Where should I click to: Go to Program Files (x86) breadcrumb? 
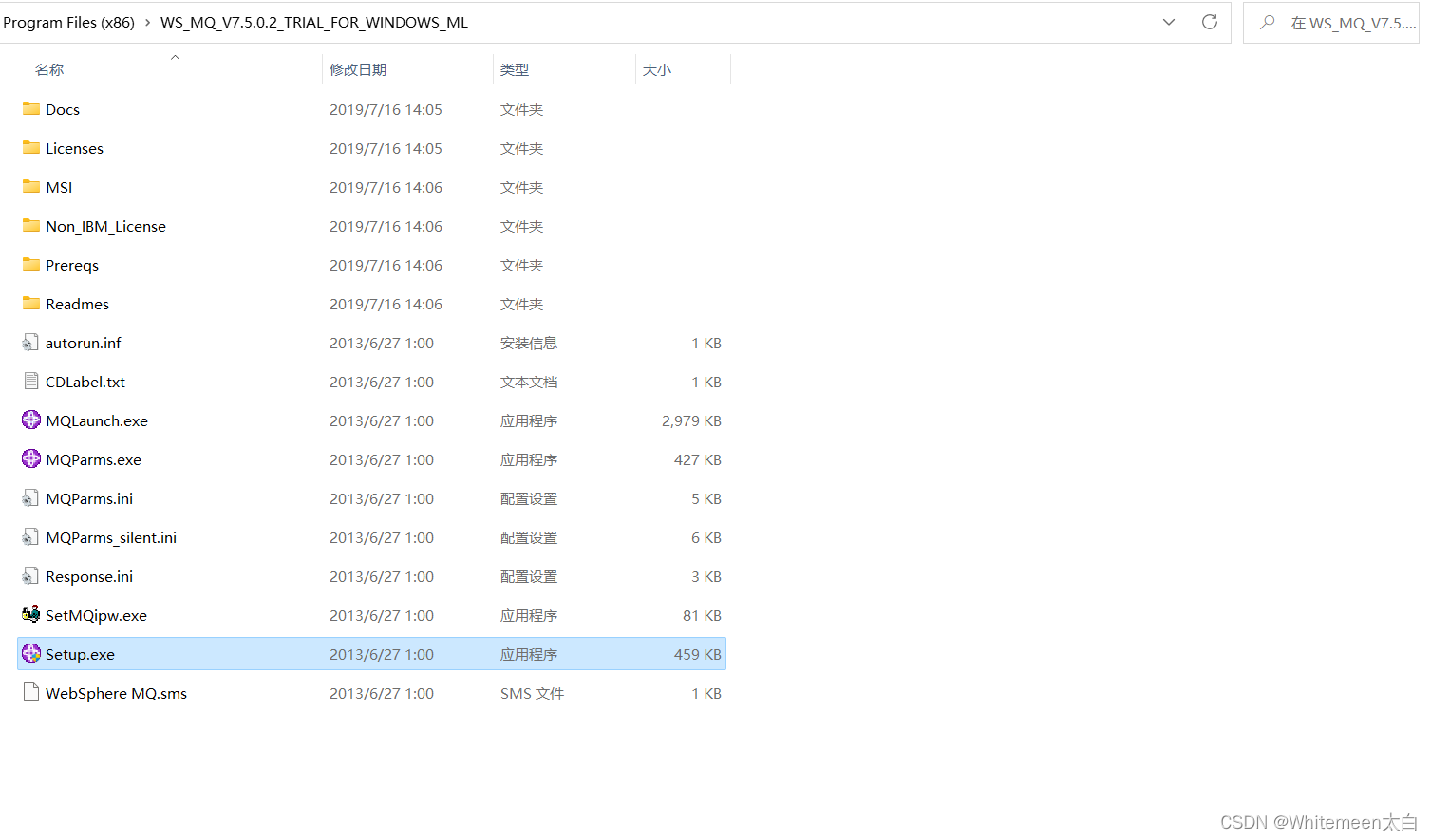coord(68,22)
